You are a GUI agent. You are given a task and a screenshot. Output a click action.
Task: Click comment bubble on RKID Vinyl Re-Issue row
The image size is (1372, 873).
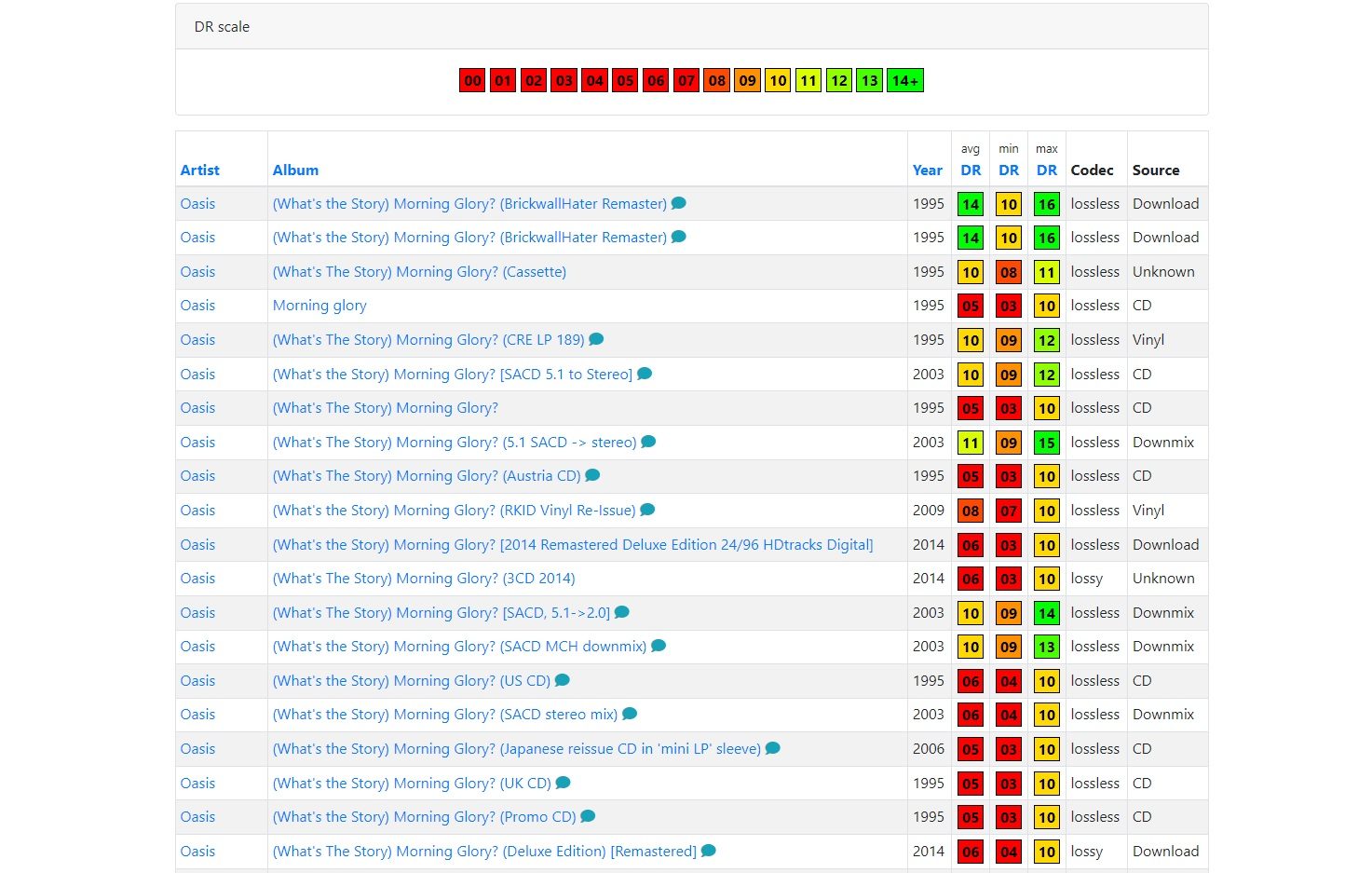tap(647, 510)
